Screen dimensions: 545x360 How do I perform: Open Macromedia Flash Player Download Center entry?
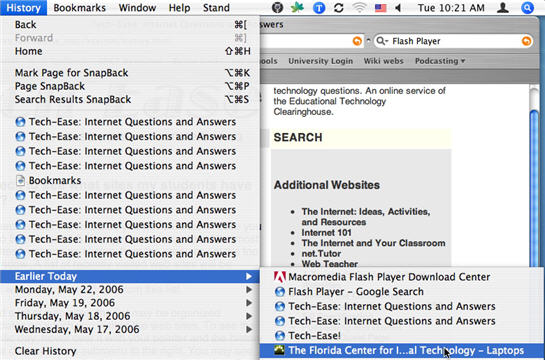point(402,277)
